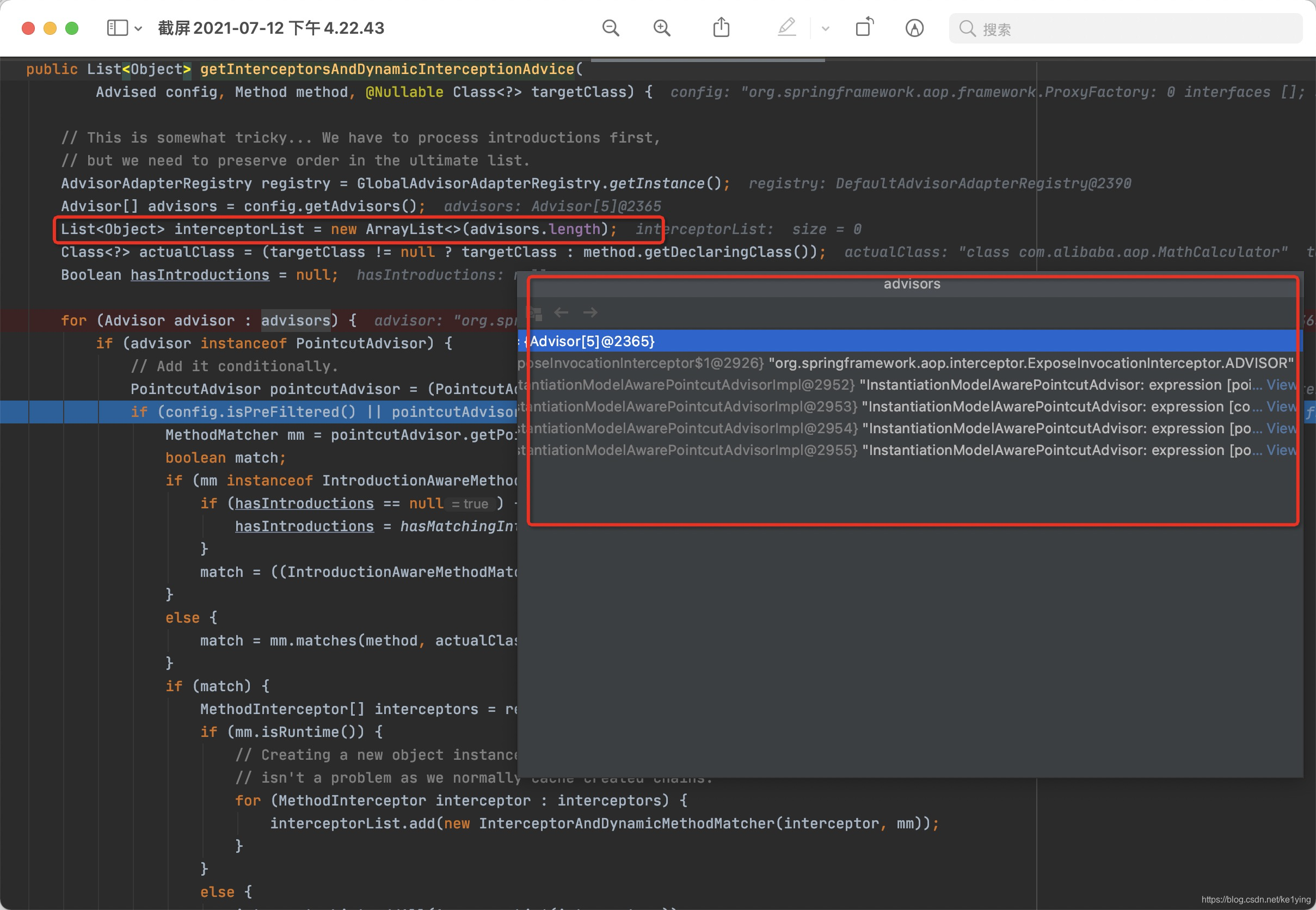
Task: Click the zoom in magnifier icon
Action: click(x=661, y=28)
